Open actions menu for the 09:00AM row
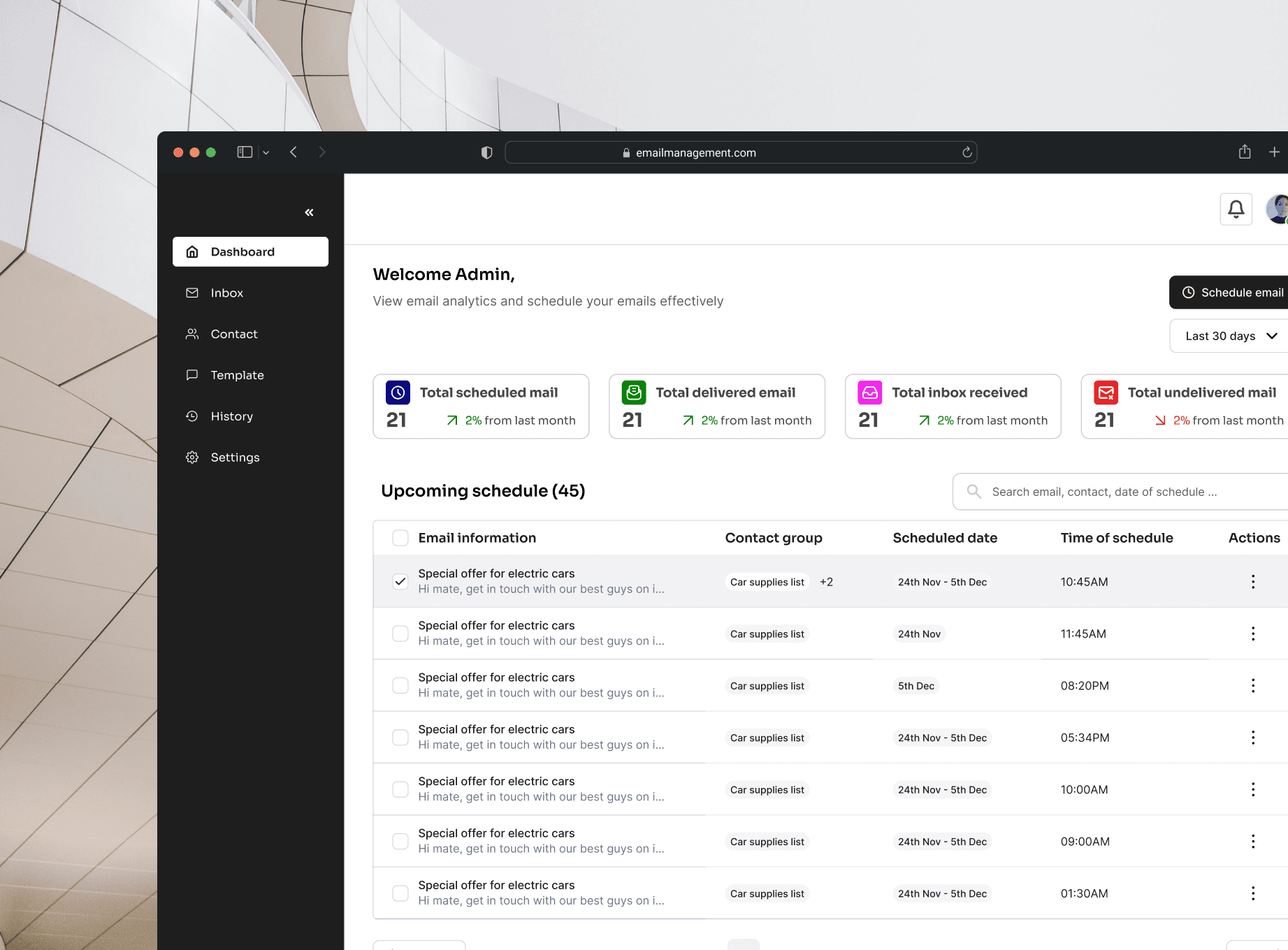This screenshot has width=1288, height=950. [x=1253, y=842]
